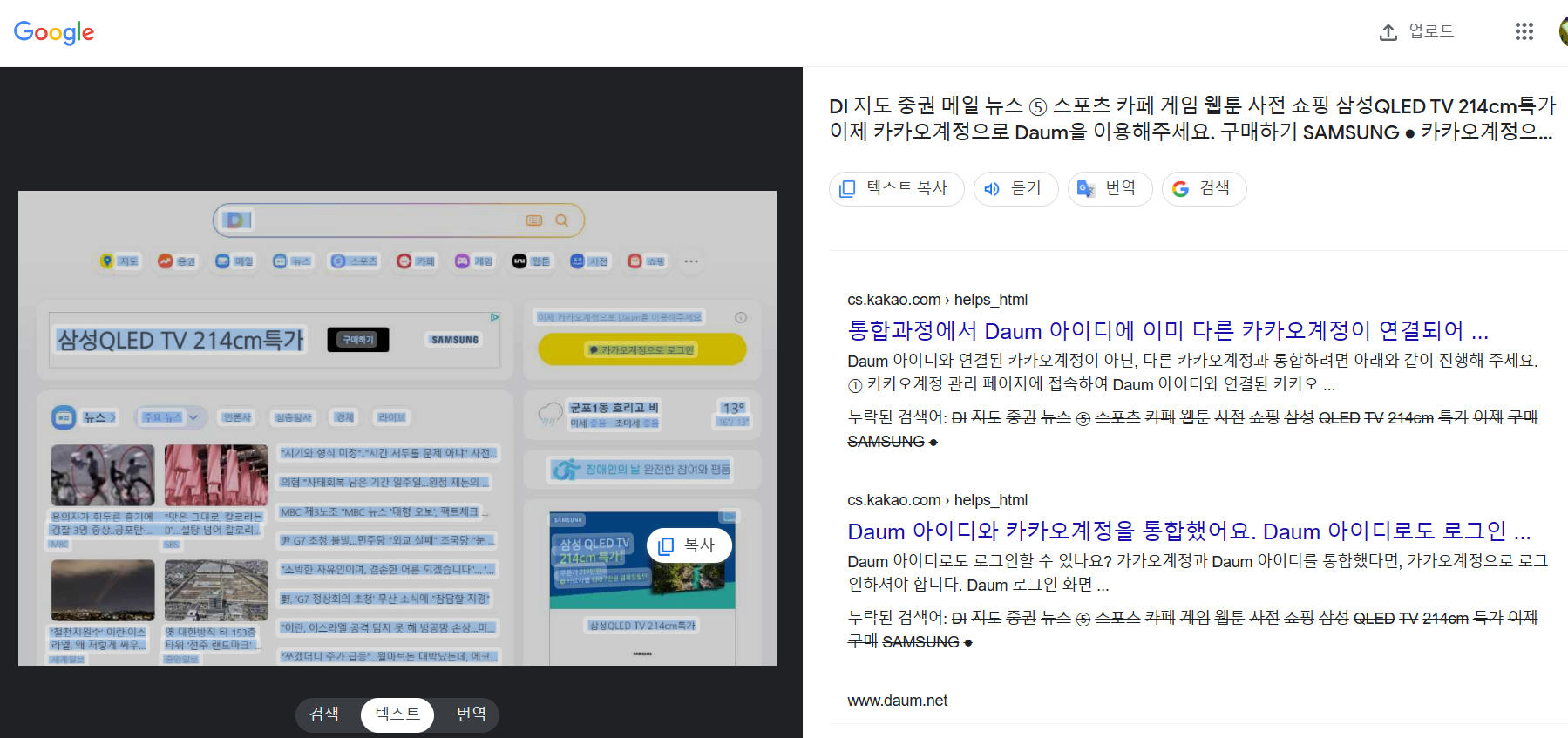Click the 증권 stock icon

coord(165,261)
